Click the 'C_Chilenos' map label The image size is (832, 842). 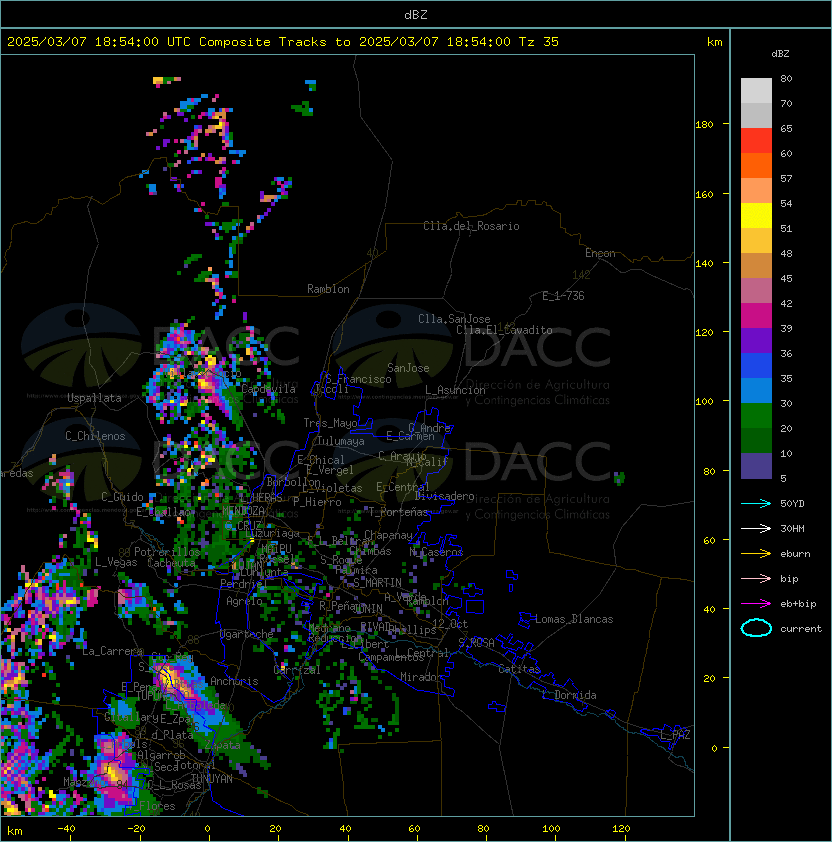click(95, 436)
